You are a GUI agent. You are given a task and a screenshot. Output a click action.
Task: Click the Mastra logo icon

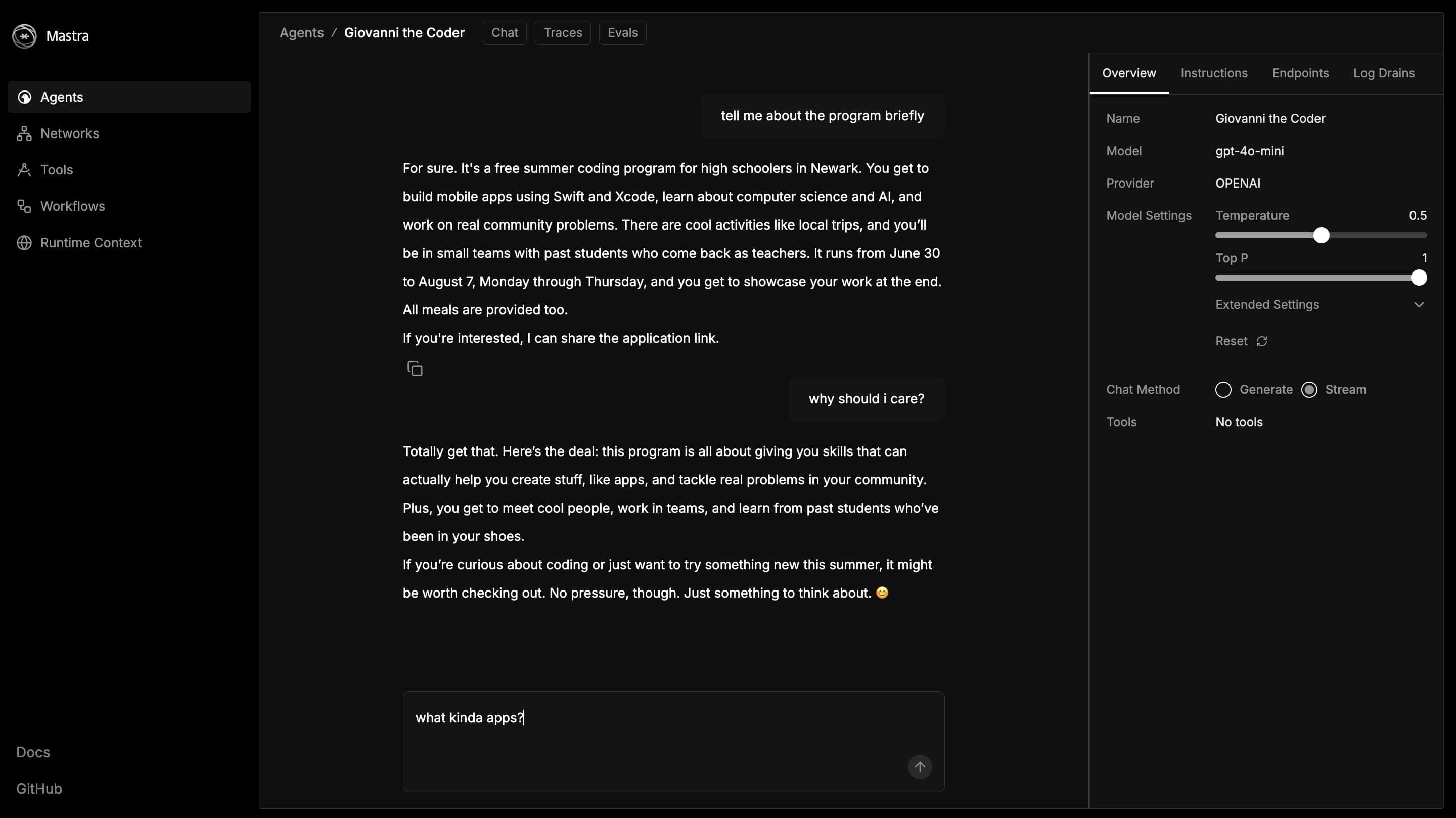click(24, 36)
